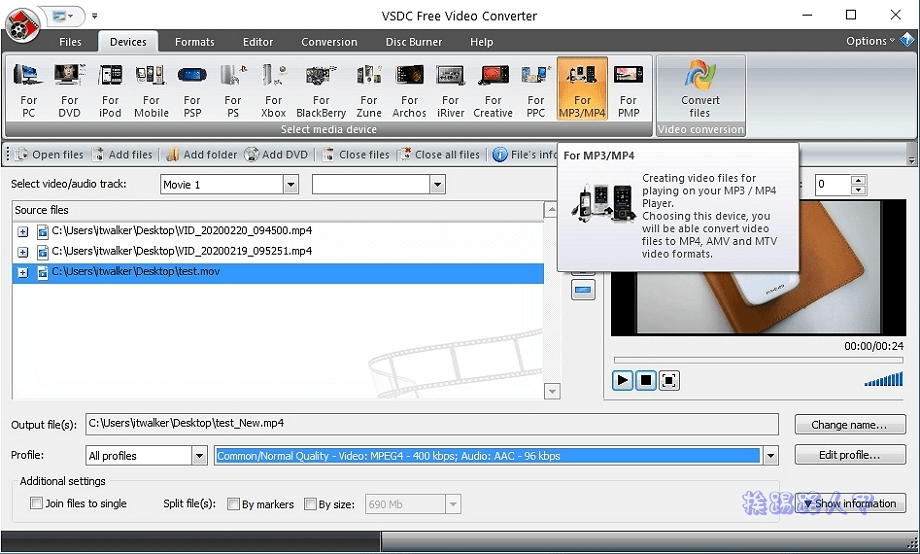Choose the For Creative device

click(x=493, y=90)
